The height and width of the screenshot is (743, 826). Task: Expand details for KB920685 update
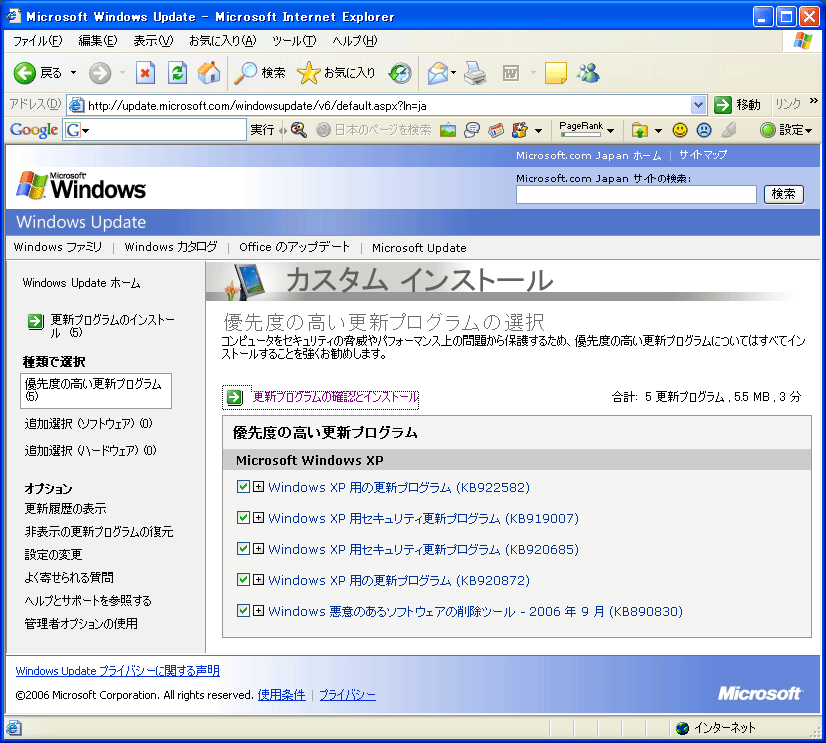258,549
